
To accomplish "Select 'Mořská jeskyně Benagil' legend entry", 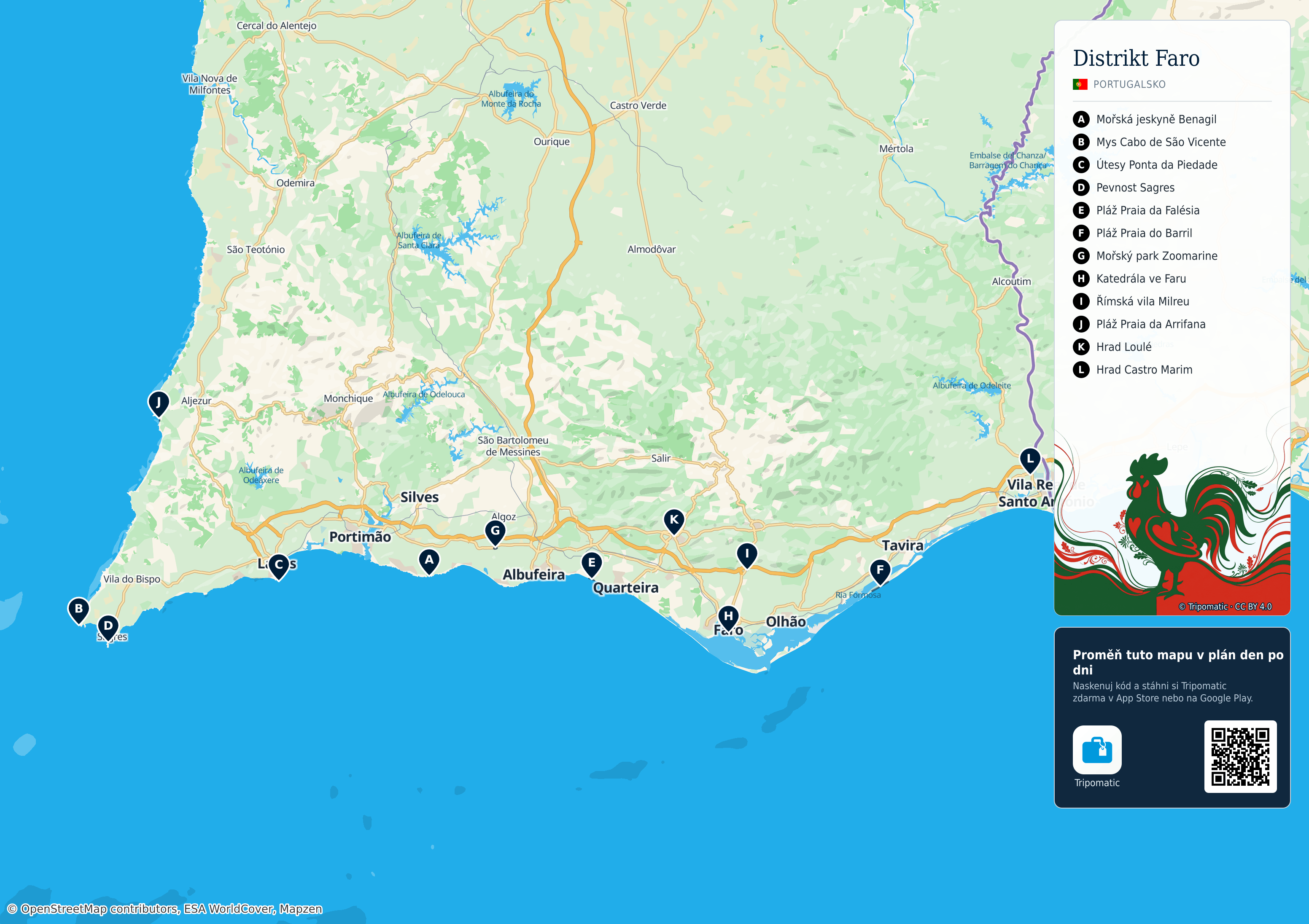I will (x=1156, y=119).
